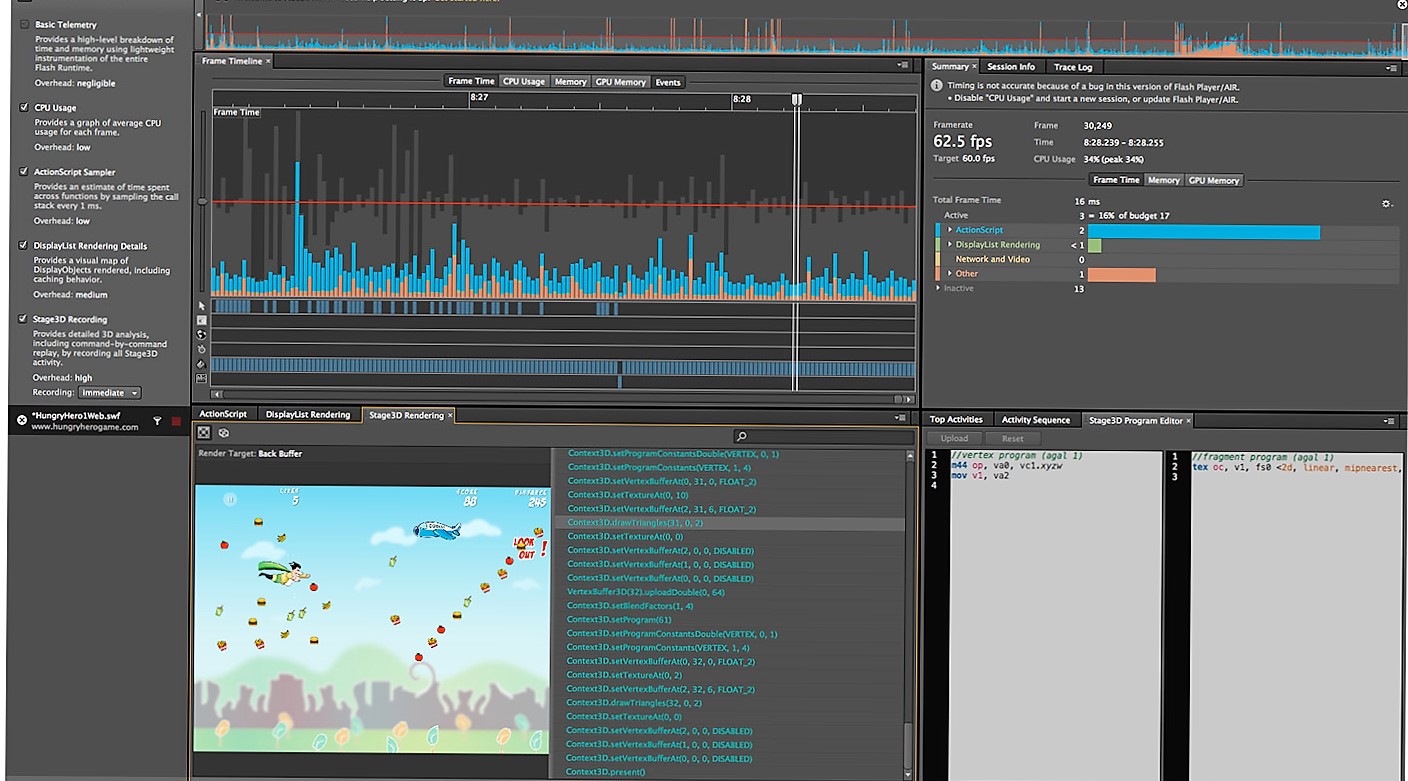Click the wireframe view icon above Render Target
Viewport: 1408px width, 781px height.
[x=204, y=433]
